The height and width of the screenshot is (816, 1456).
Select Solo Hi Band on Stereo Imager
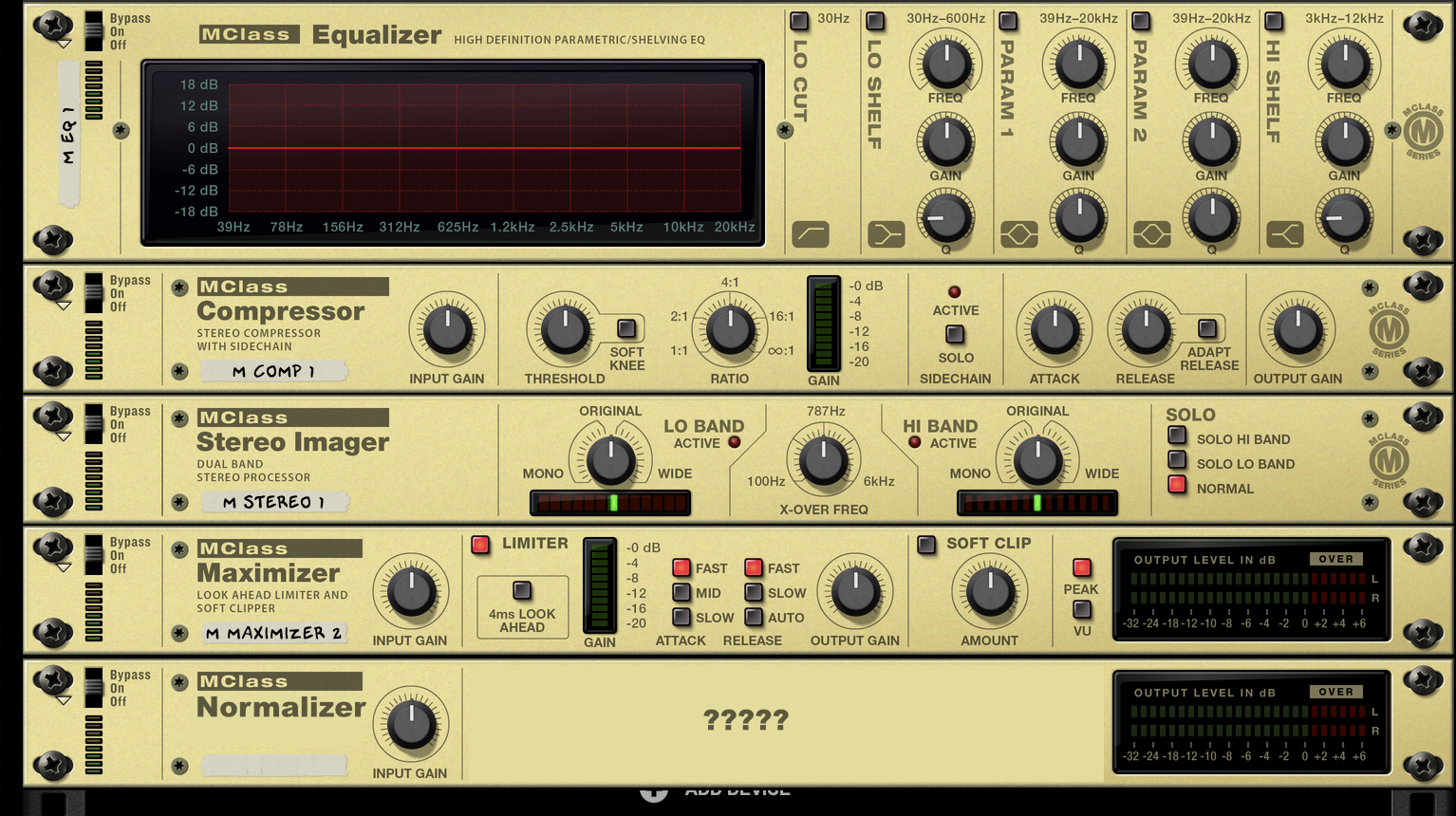[x=1177, y=436]
